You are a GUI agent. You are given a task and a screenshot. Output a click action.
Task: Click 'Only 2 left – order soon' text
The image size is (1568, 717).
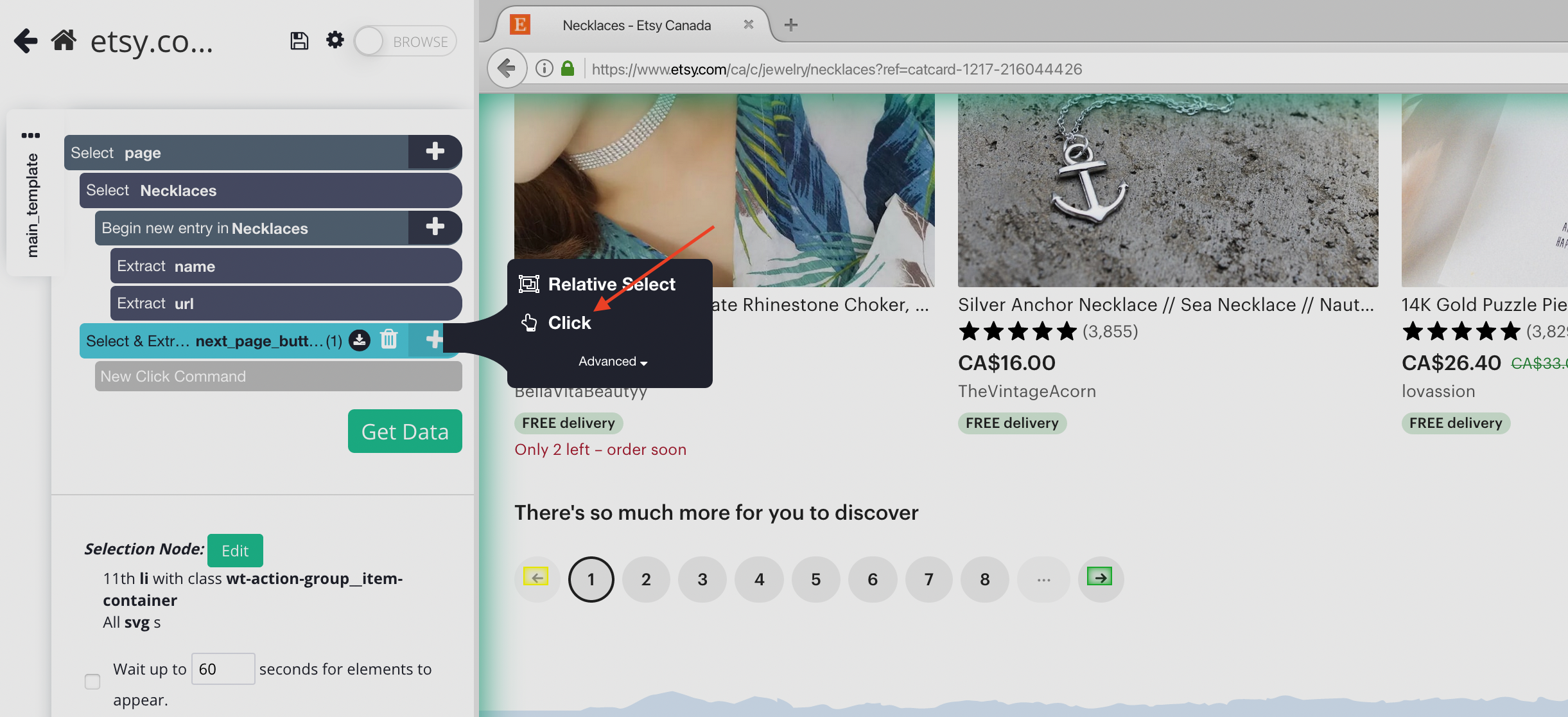point(600,449)
